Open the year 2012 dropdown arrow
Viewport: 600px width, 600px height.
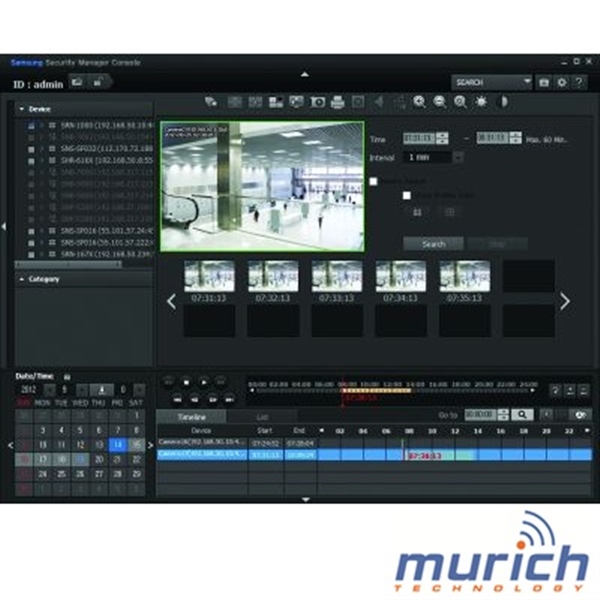(x=49, y=390)
